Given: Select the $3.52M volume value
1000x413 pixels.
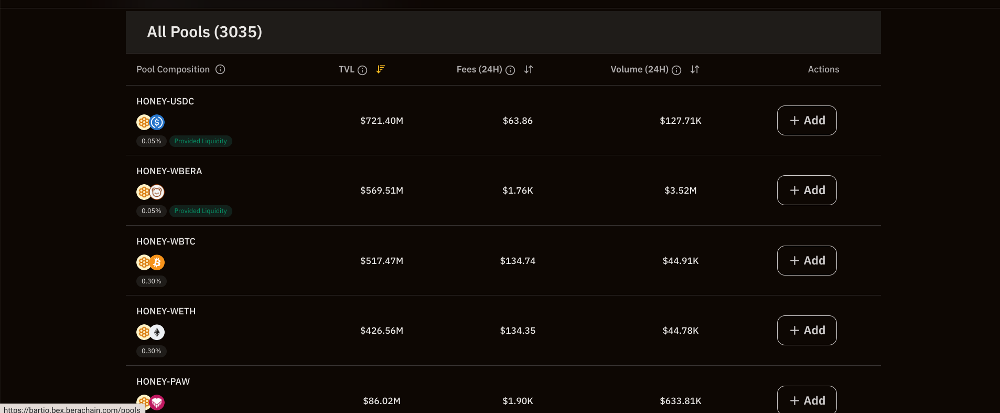Looking at the screenshot, I should [680, 191].
